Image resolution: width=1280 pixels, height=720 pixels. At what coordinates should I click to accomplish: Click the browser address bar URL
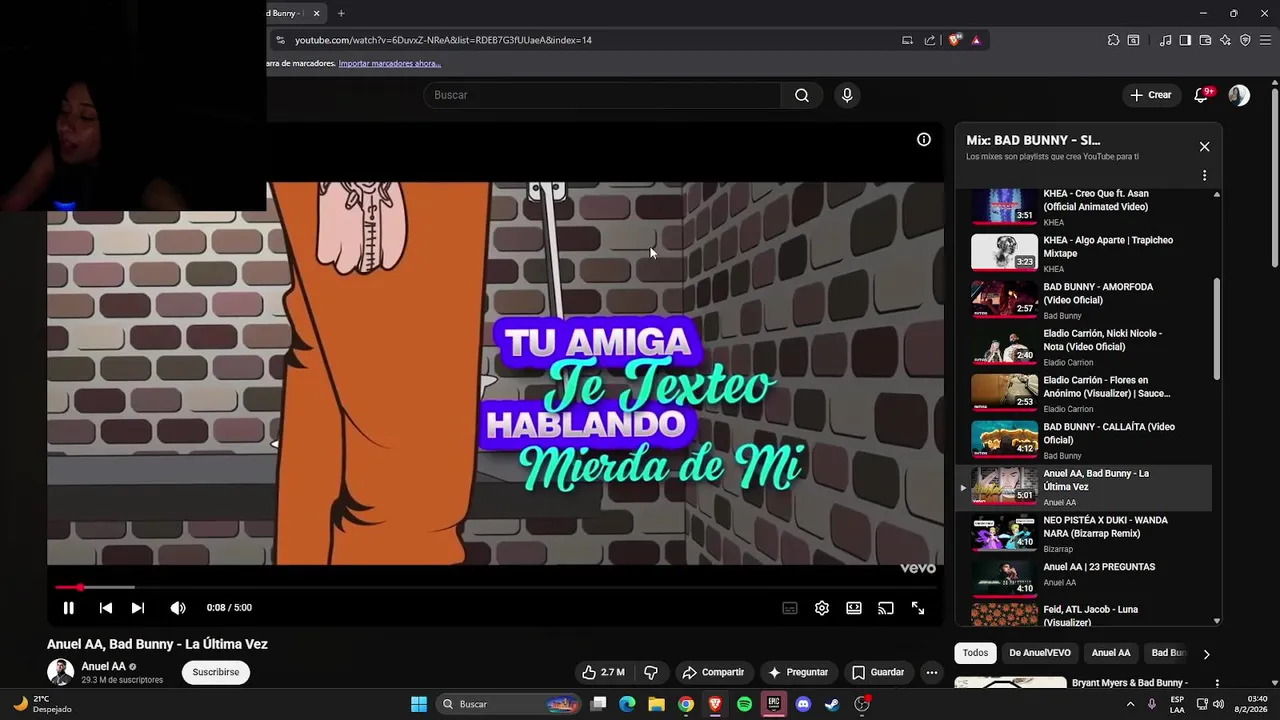tap(443, 40)
